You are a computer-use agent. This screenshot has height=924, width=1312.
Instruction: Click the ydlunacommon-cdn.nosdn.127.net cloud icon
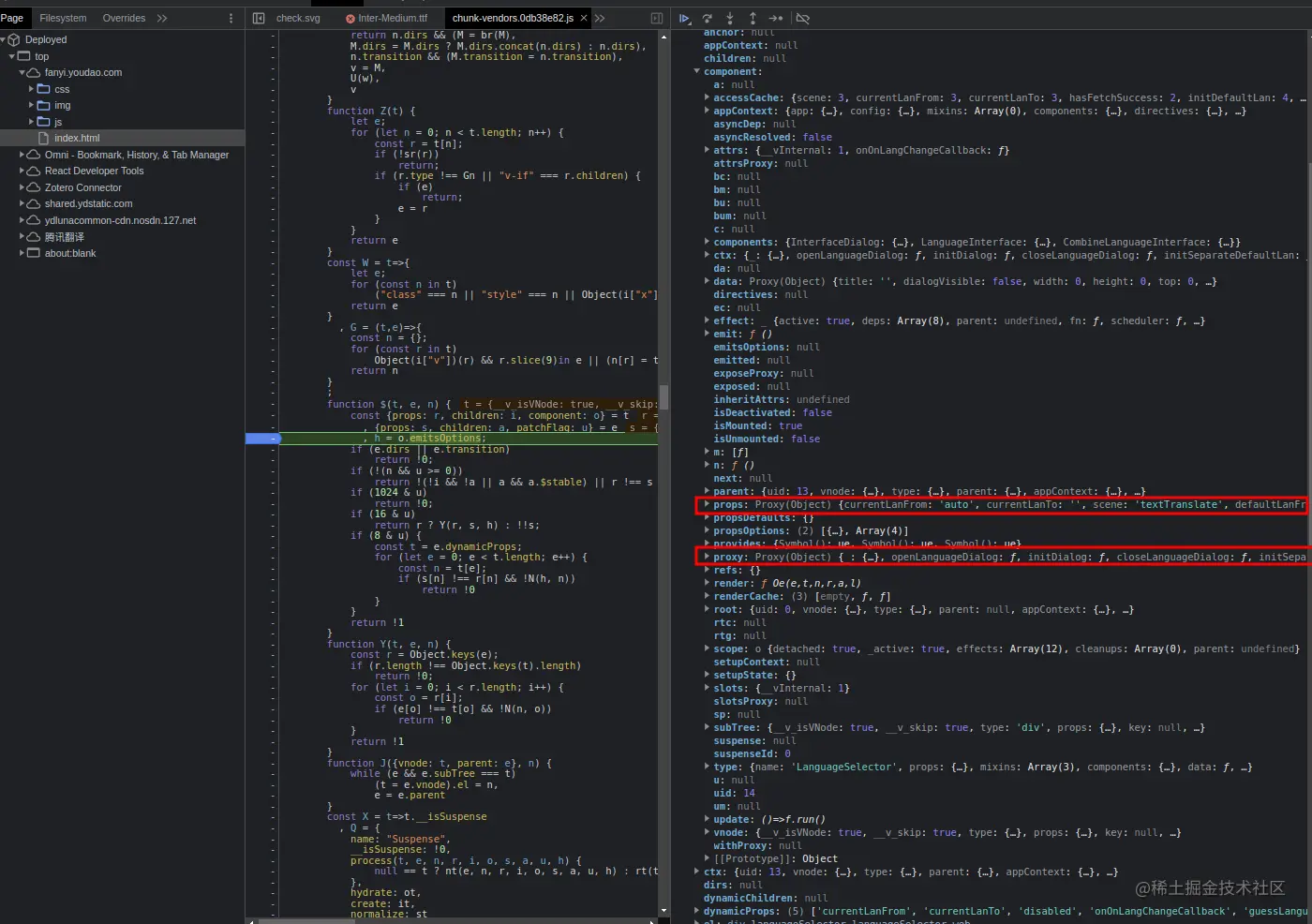click(x=34, y=220)
